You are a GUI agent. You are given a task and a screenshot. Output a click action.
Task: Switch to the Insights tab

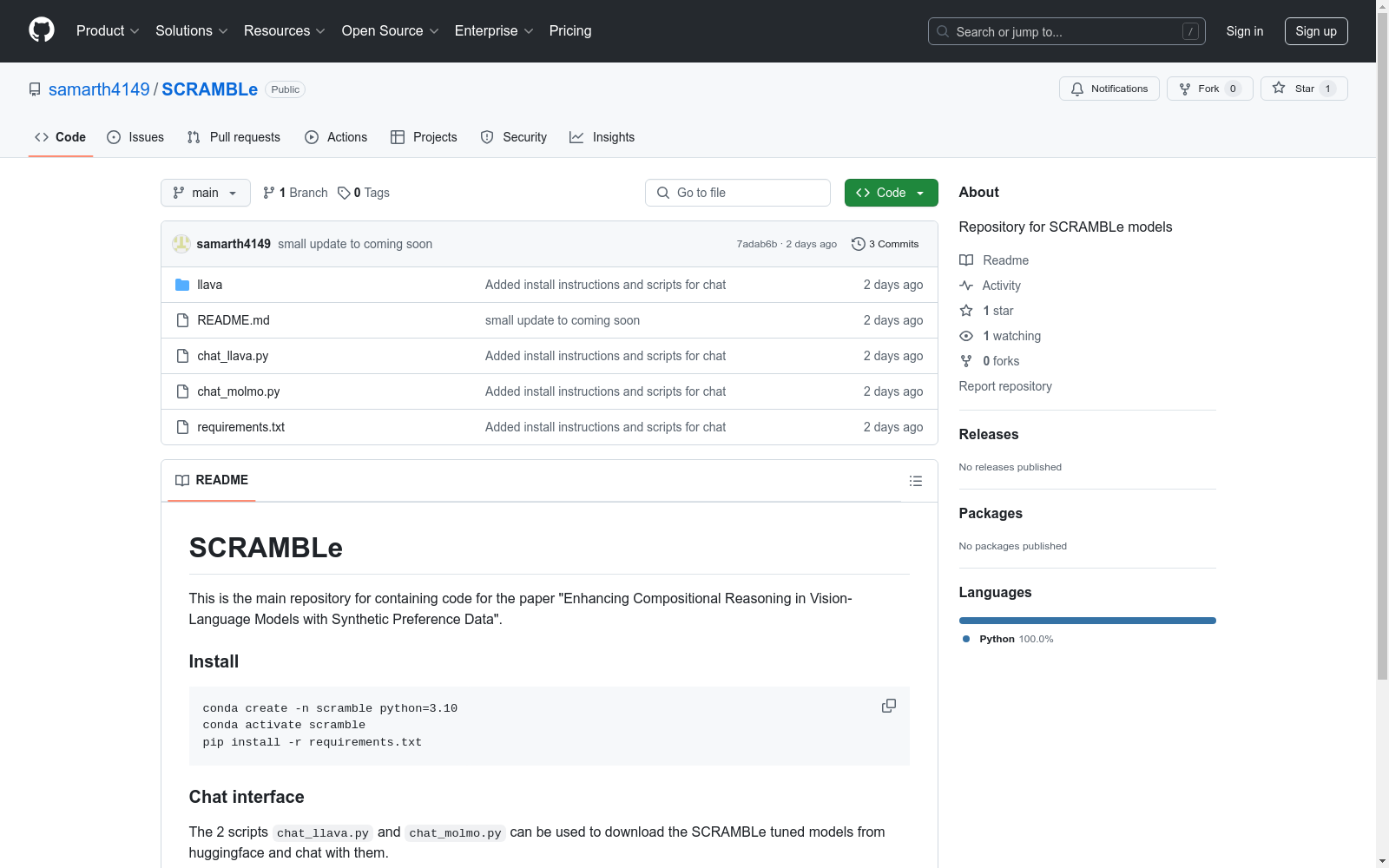point(602,137)
